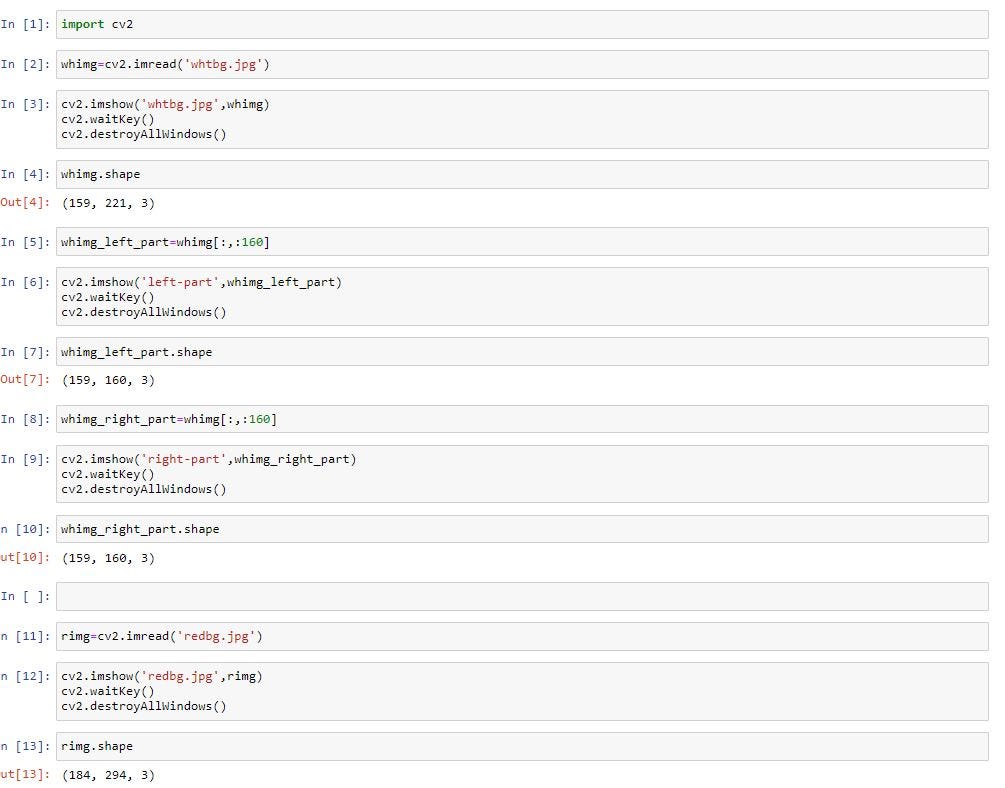Click the In [8] prompt label
1005x788 pixels.
point(26,419)
